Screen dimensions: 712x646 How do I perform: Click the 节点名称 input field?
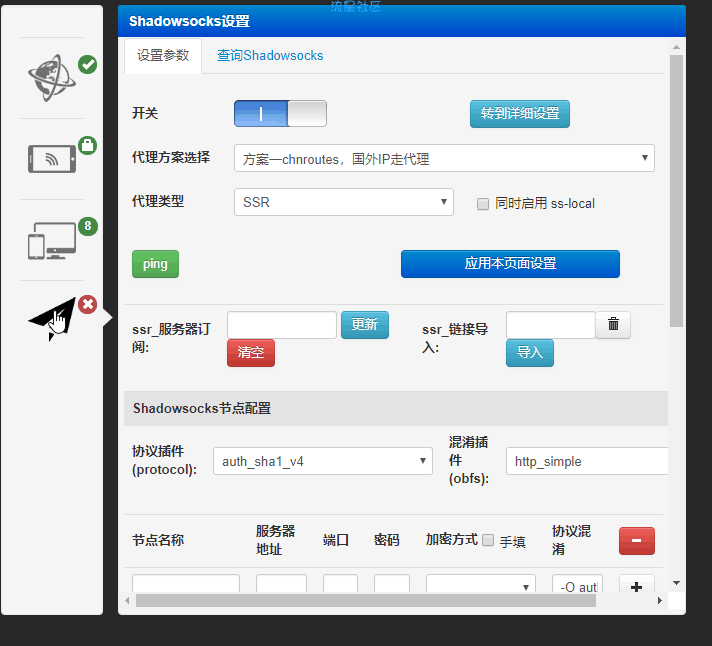(186, 584)
